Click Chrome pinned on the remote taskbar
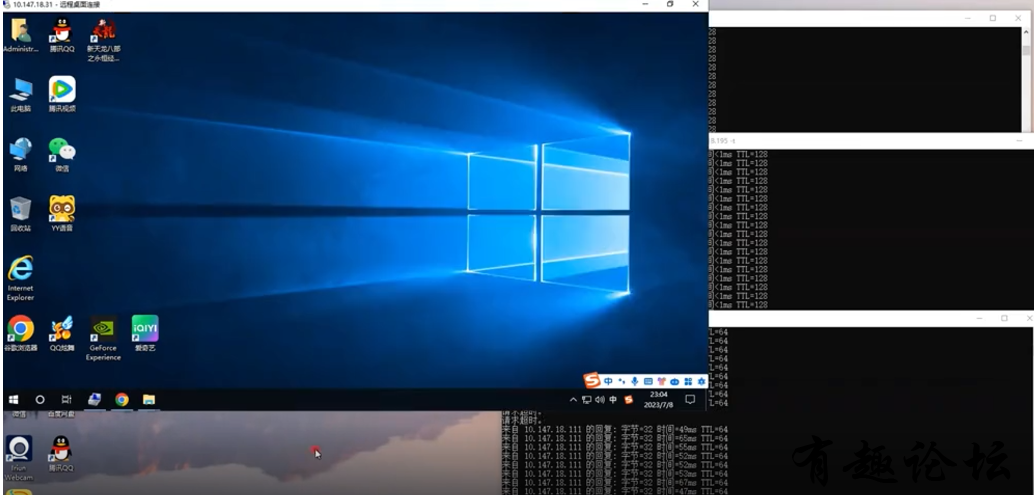The image size is (1034, 495). pyautogui.click(x=121, y=399)
